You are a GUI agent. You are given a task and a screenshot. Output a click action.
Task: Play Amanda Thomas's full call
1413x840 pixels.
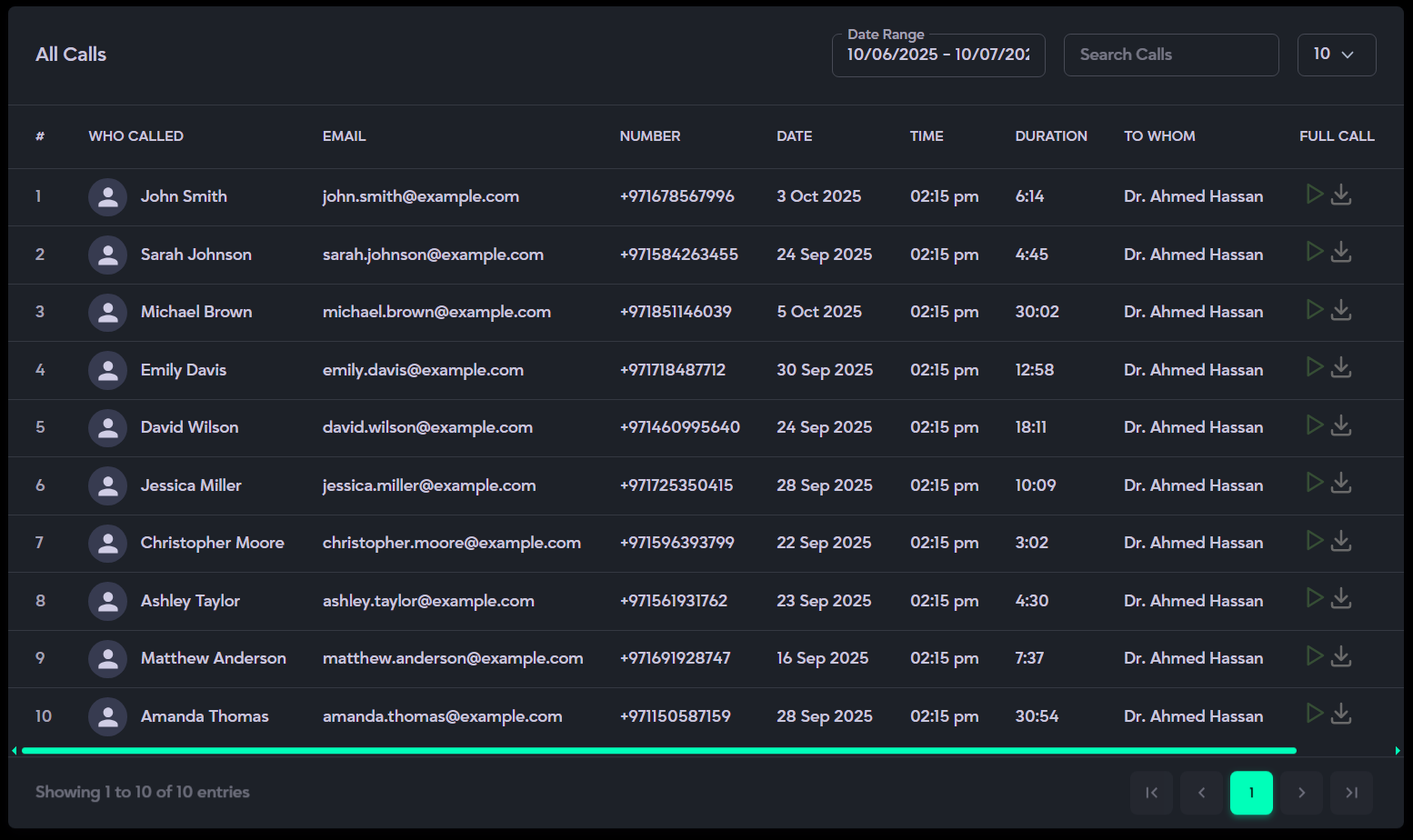[x=1314, y=713]
